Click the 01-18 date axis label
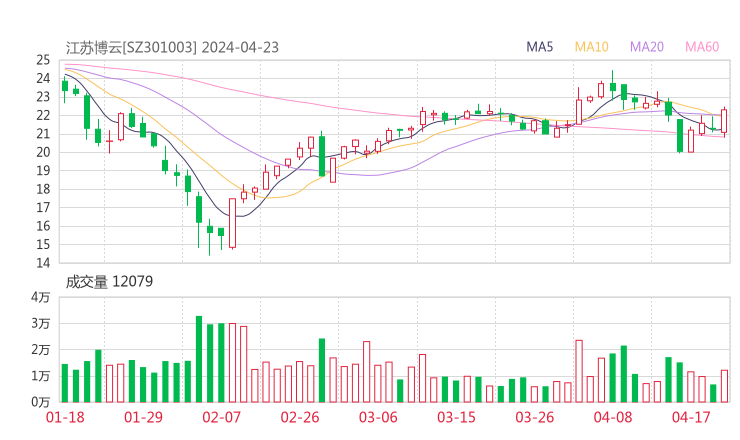 coord(65,417)
